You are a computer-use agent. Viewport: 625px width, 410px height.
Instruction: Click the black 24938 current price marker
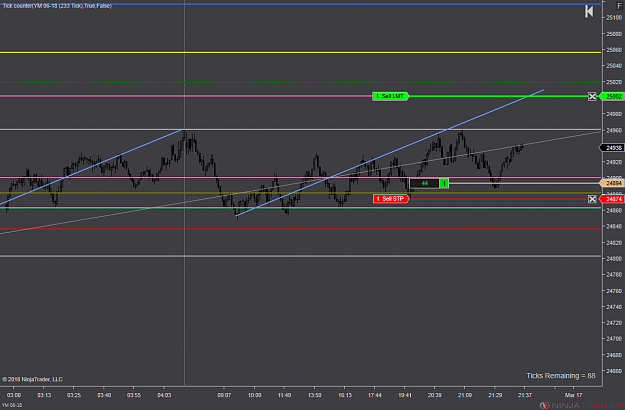tap(613, 148)
